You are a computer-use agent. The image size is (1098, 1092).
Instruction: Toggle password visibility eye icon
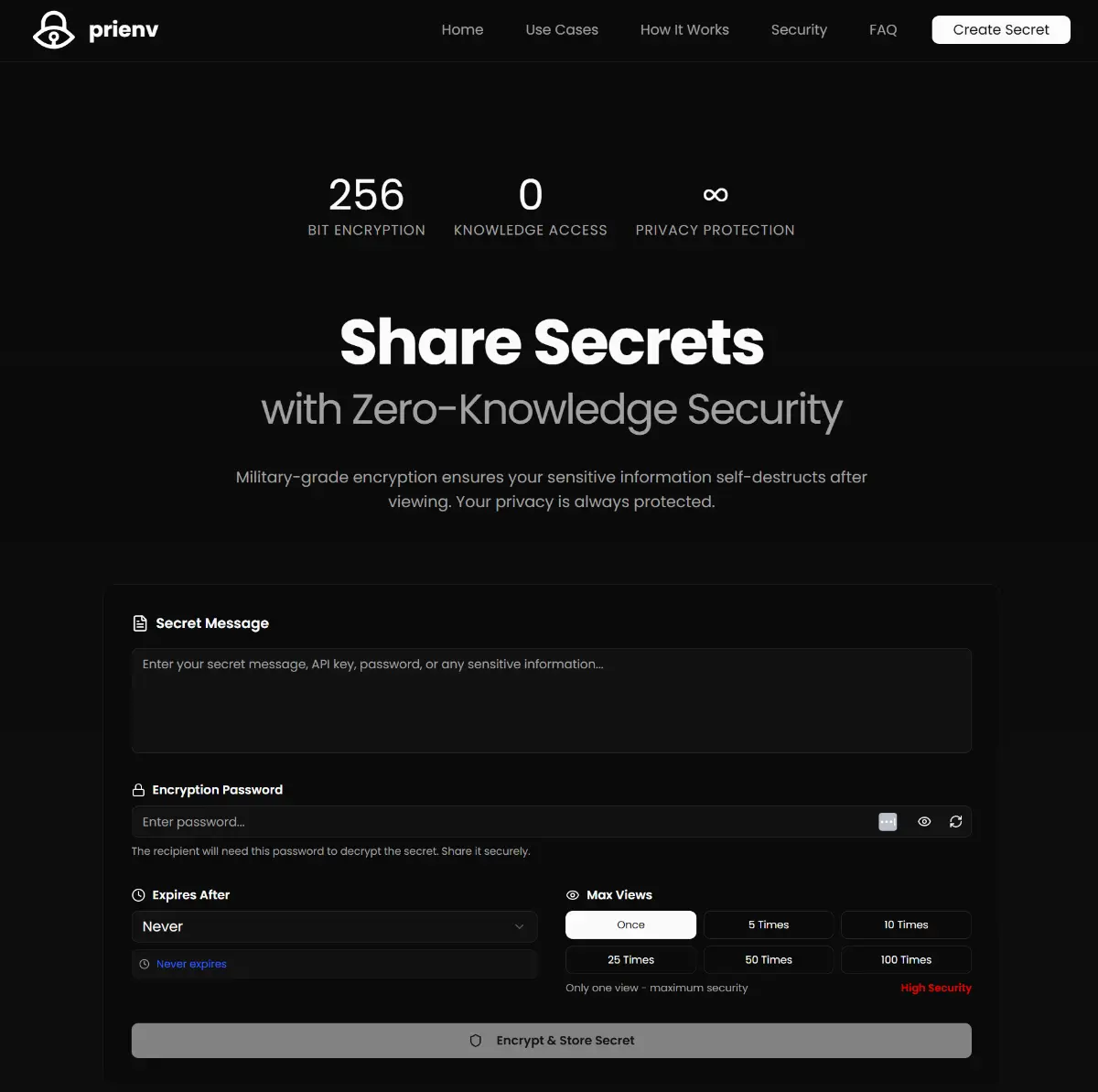coord(924,822)
